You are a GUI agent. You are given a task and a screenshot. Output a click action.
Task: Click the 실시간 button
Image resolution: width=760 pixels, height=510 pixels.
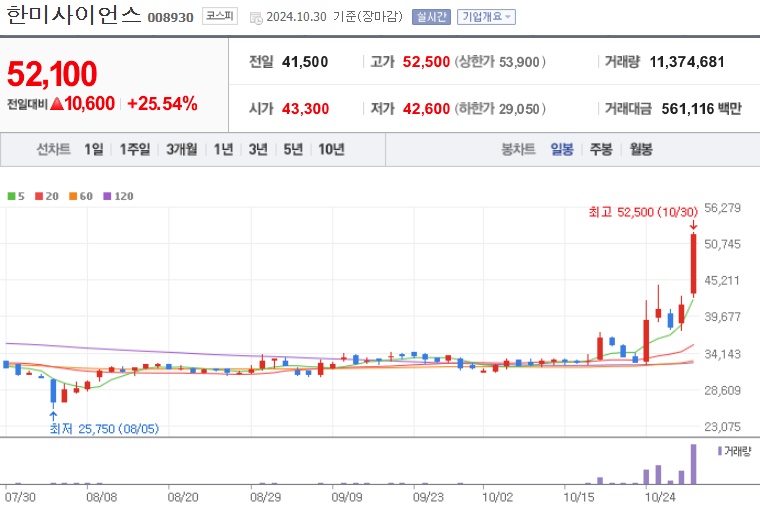tap(431, 17)
